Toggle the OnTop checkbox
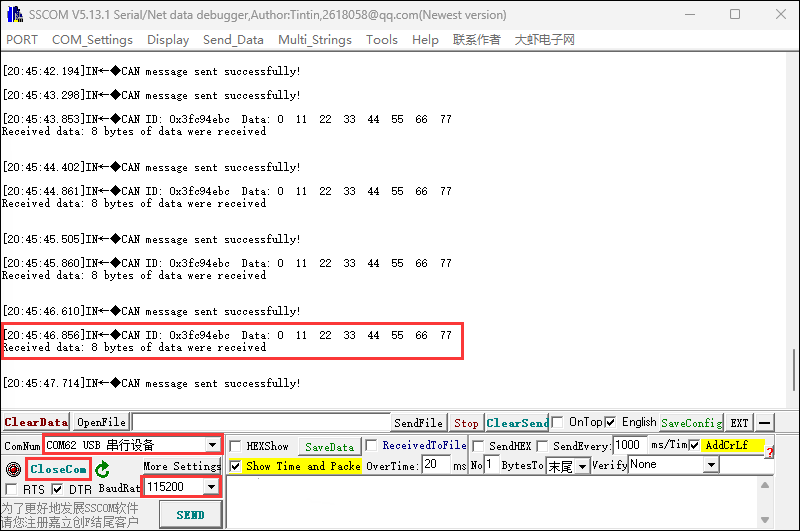This screenshot has height=531, width=800. pos(557,422)
